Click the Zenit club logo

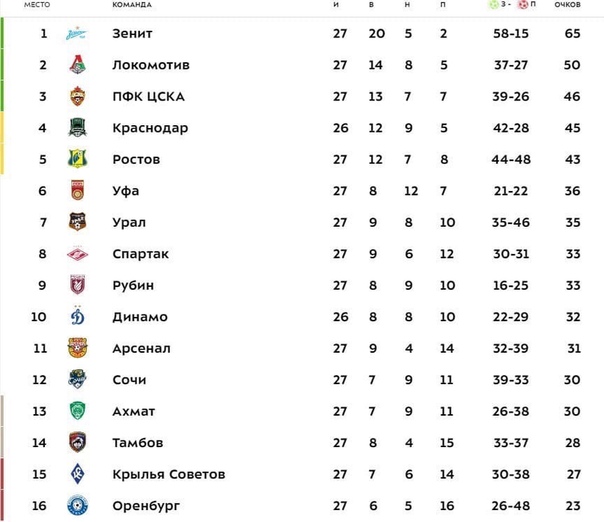pos(78,34)
